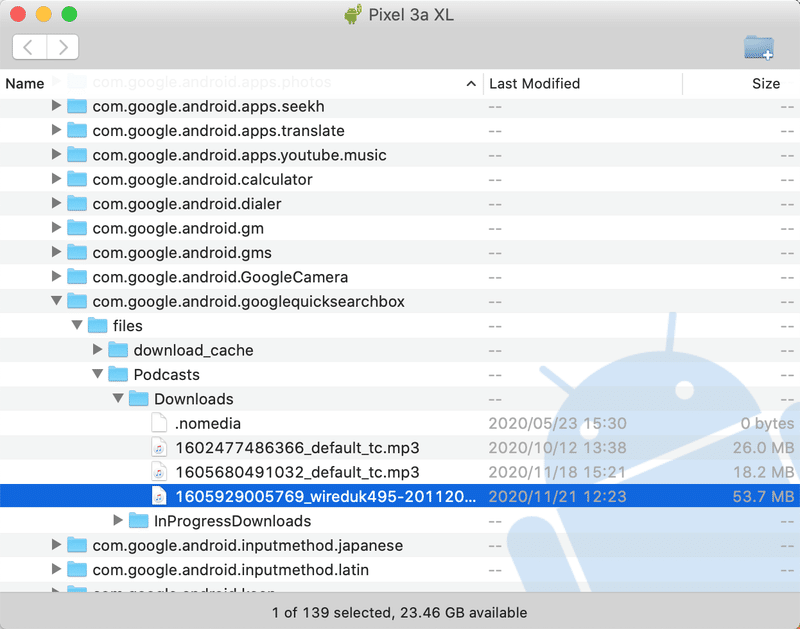Screen dimensions: 800x629
Task: Expand the InProgressDownloads folder
Action: [x=118, y=520]
